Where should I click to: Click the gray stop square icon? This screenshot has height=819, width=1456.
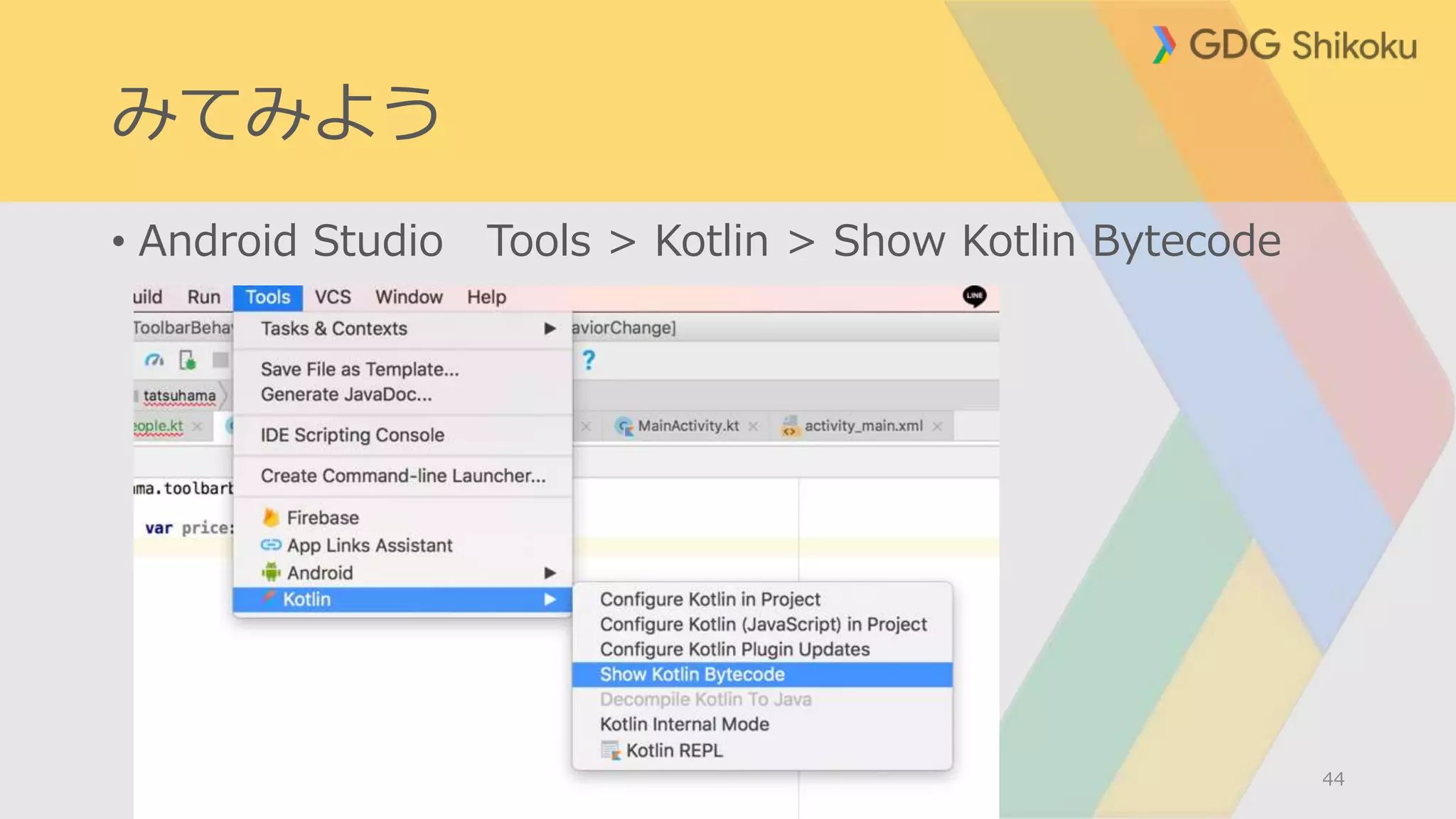pos(221,360)
